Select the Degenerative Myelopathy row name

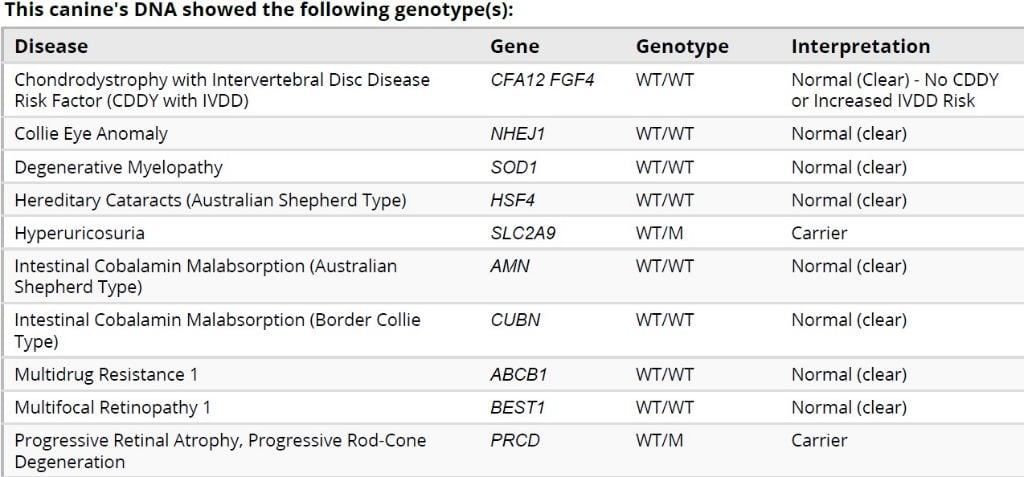tap(118, 167)
